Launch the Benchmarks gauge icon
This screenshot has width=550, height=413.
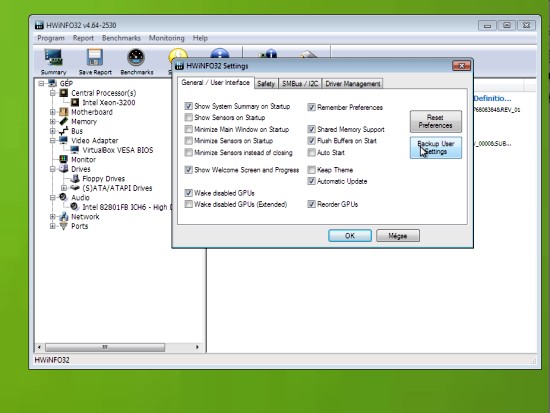click(136, 58)
